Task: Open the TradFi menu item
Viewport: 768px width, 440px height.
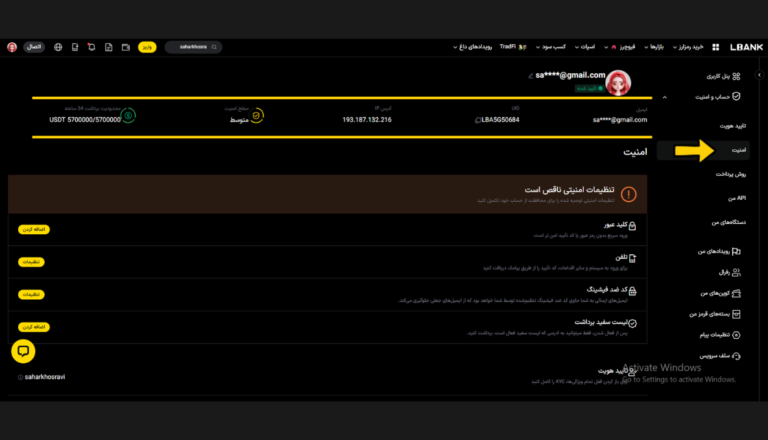Action: pos(513,47)
